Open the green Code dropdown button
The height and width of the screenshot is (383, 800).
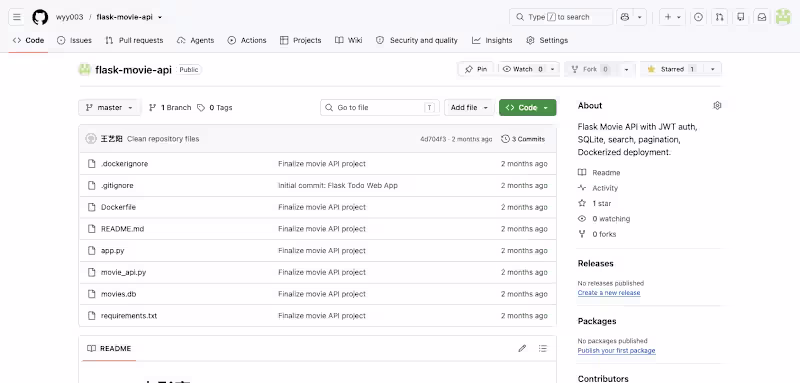(x=528, y=108)
